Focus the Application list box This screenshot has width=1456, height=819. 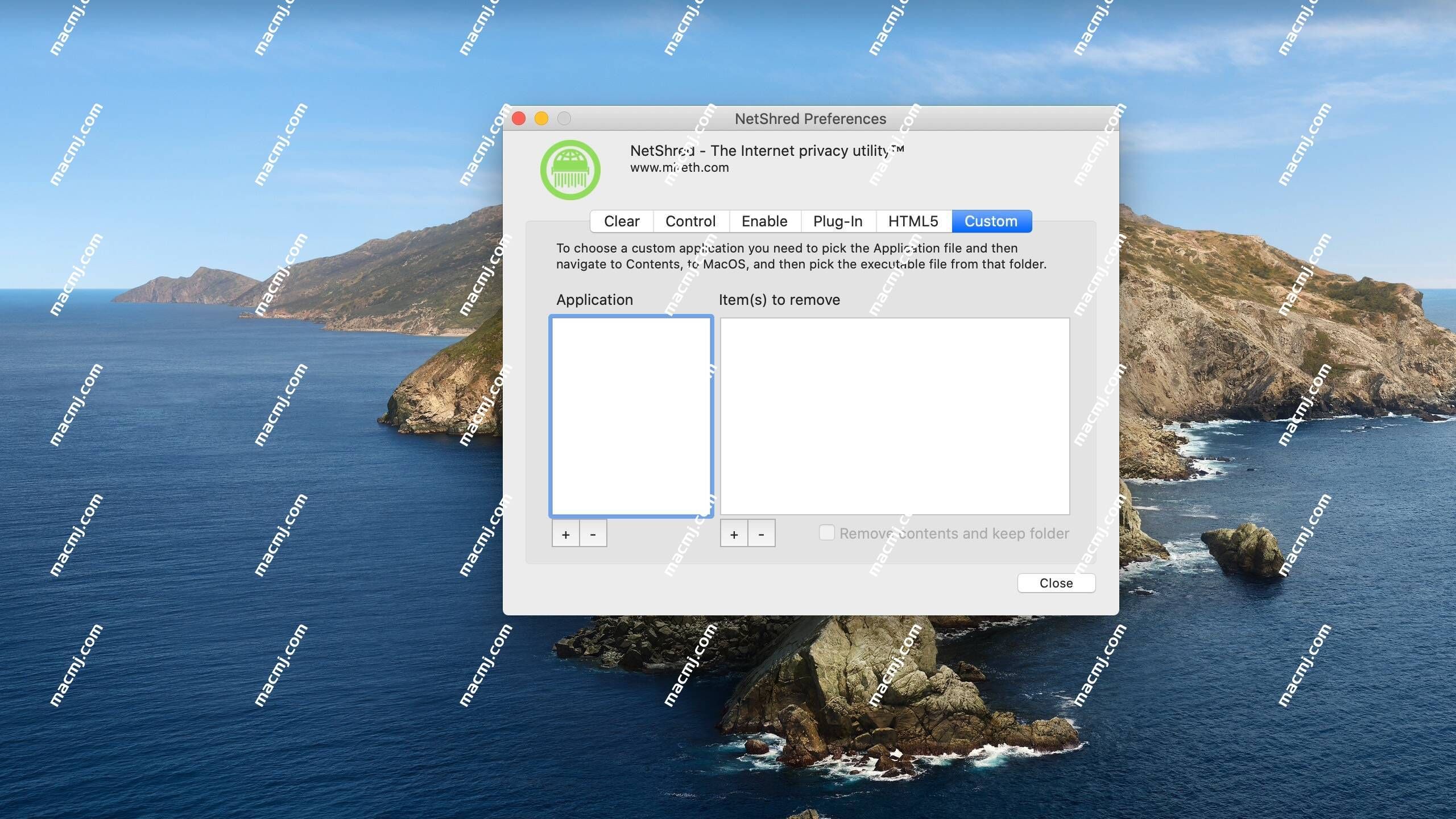[x=631, y=416]
